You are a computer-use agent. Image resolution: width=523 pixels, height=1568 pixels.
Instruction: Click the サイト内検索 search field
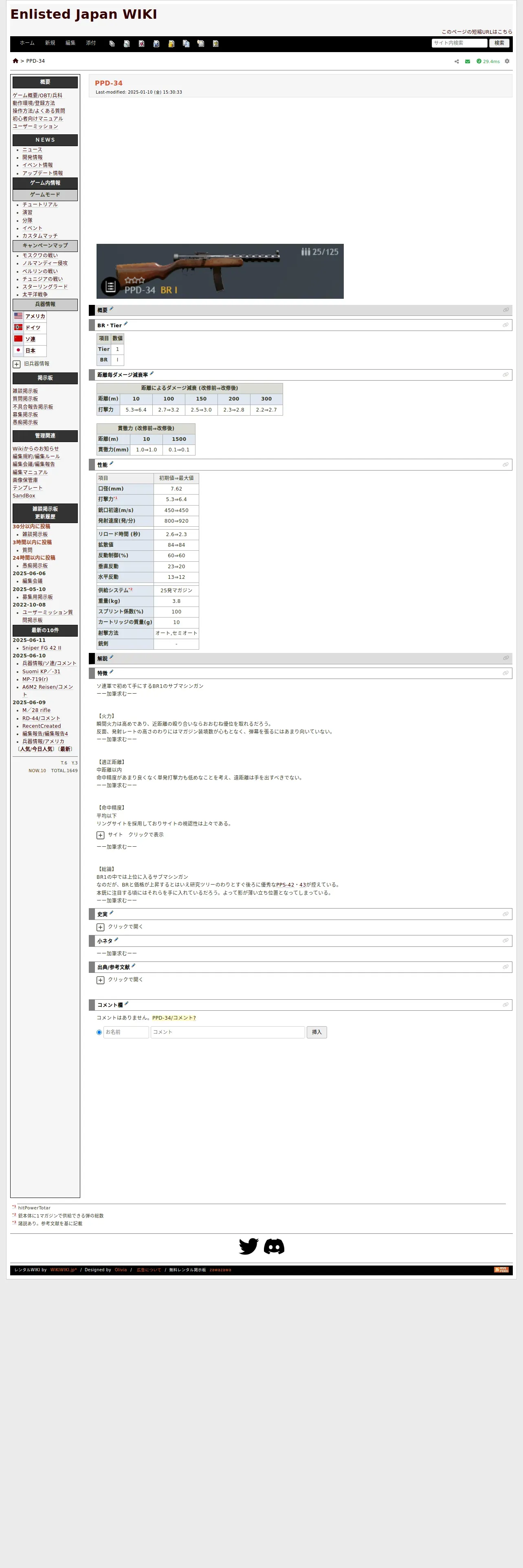tap(459, 43)
